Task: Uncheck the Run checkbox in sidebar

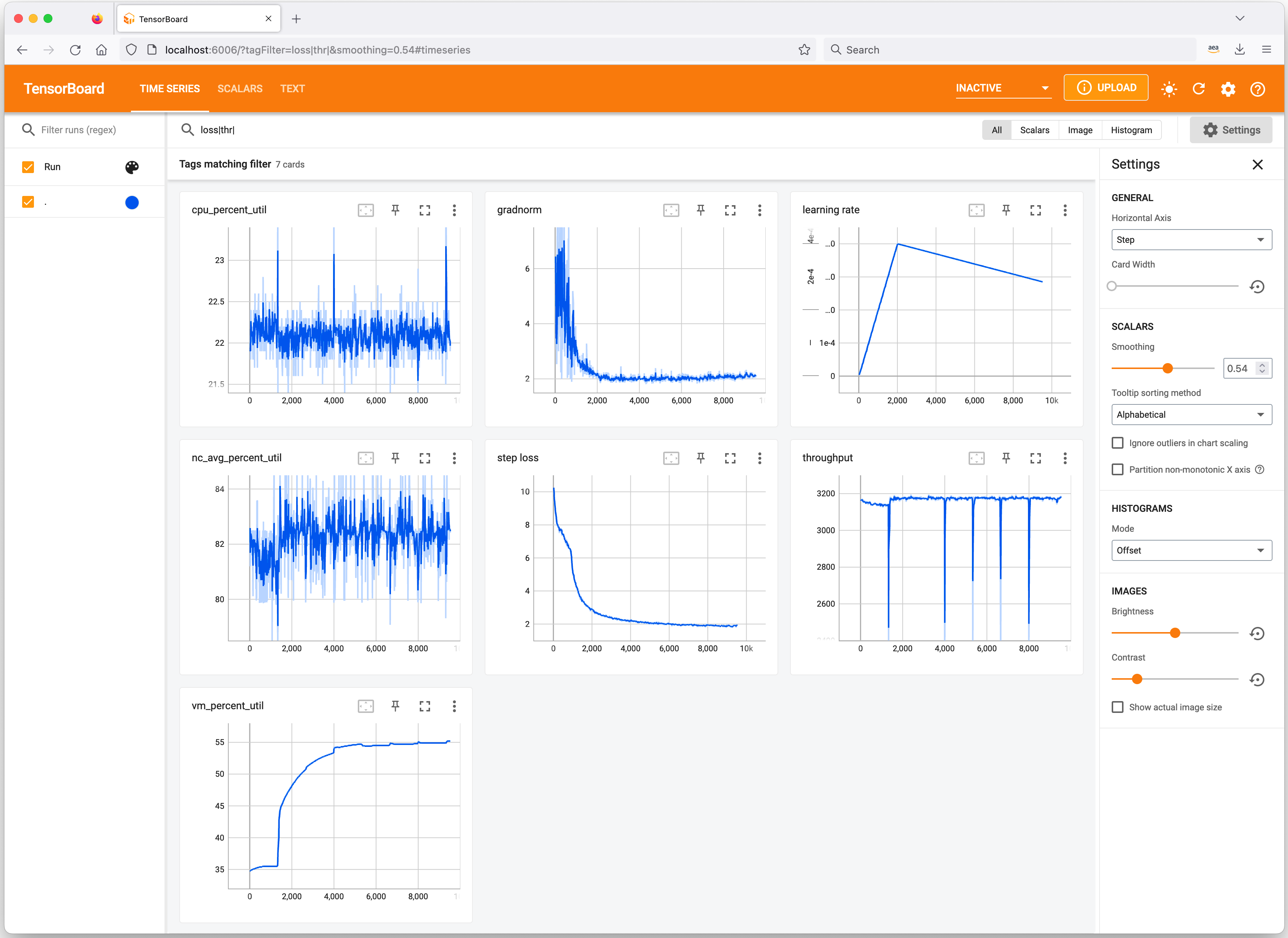Action: (28, 166)
